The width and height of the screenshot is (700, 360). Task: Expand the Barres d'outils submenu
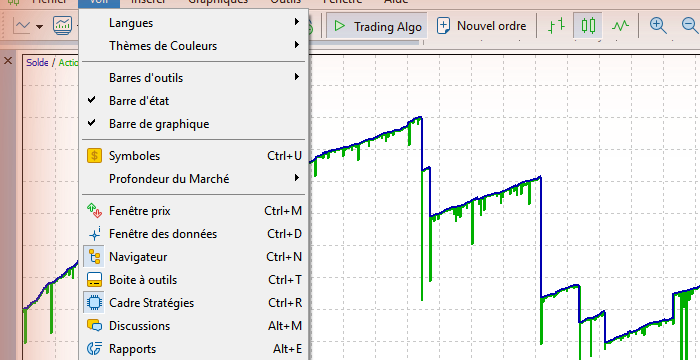(193, 78)
